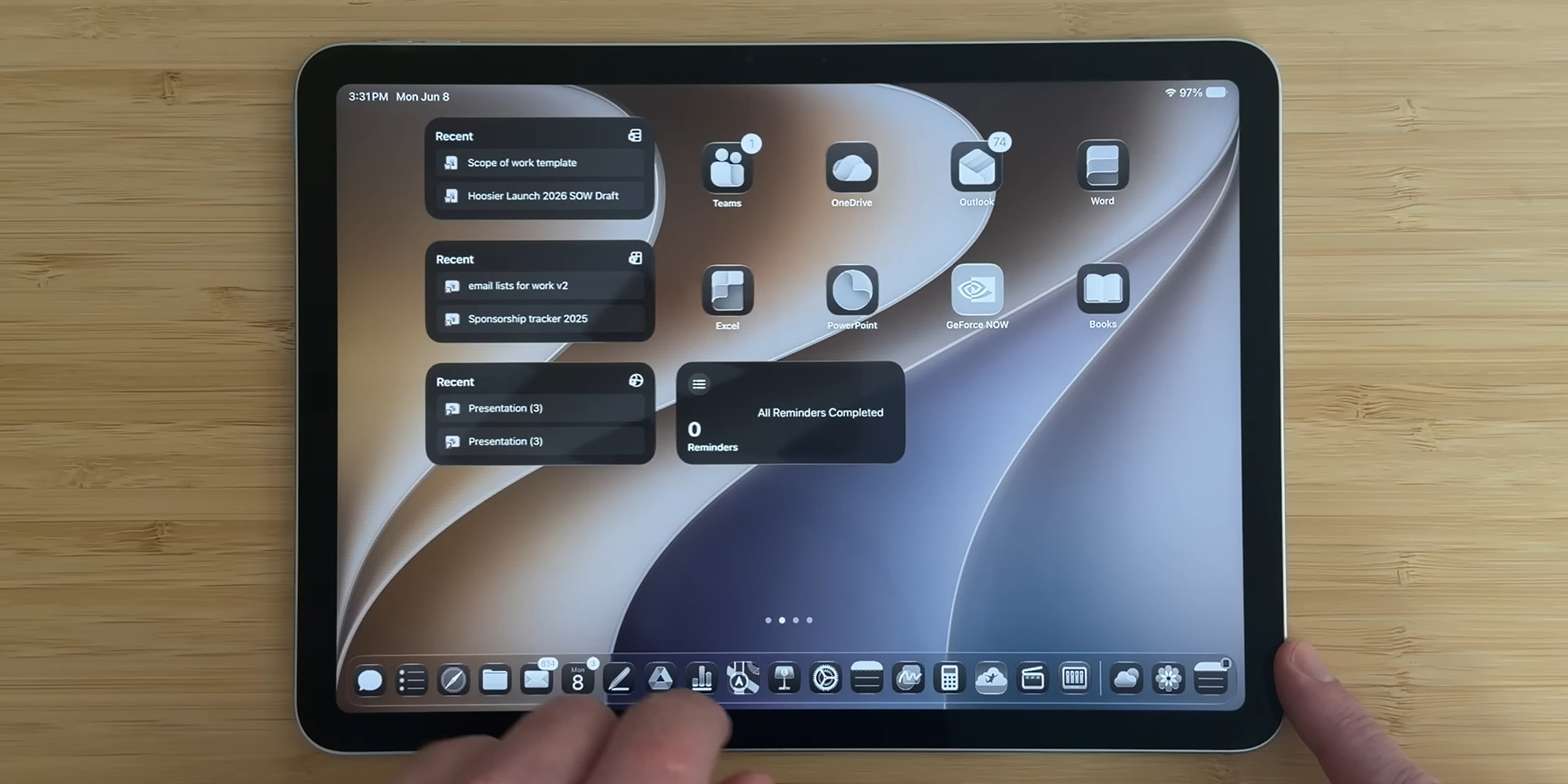The width and height of the screenshot is (1568, 784).
Task: Open the Books app
Action: (1103, 289)
